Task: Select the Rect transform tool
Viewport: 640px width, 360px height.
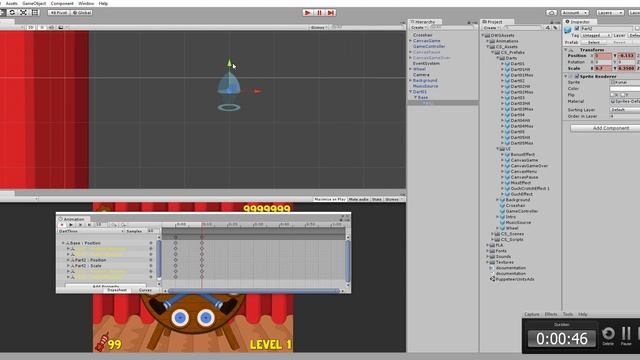Action: click(x=35, y=13)
